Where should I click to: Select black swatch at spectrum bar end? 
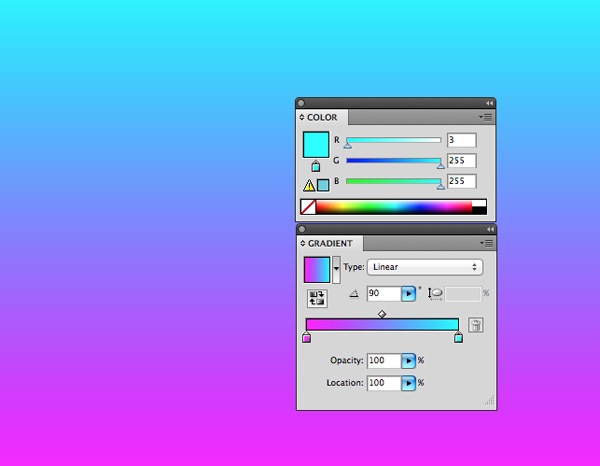[x=479, y=210]
